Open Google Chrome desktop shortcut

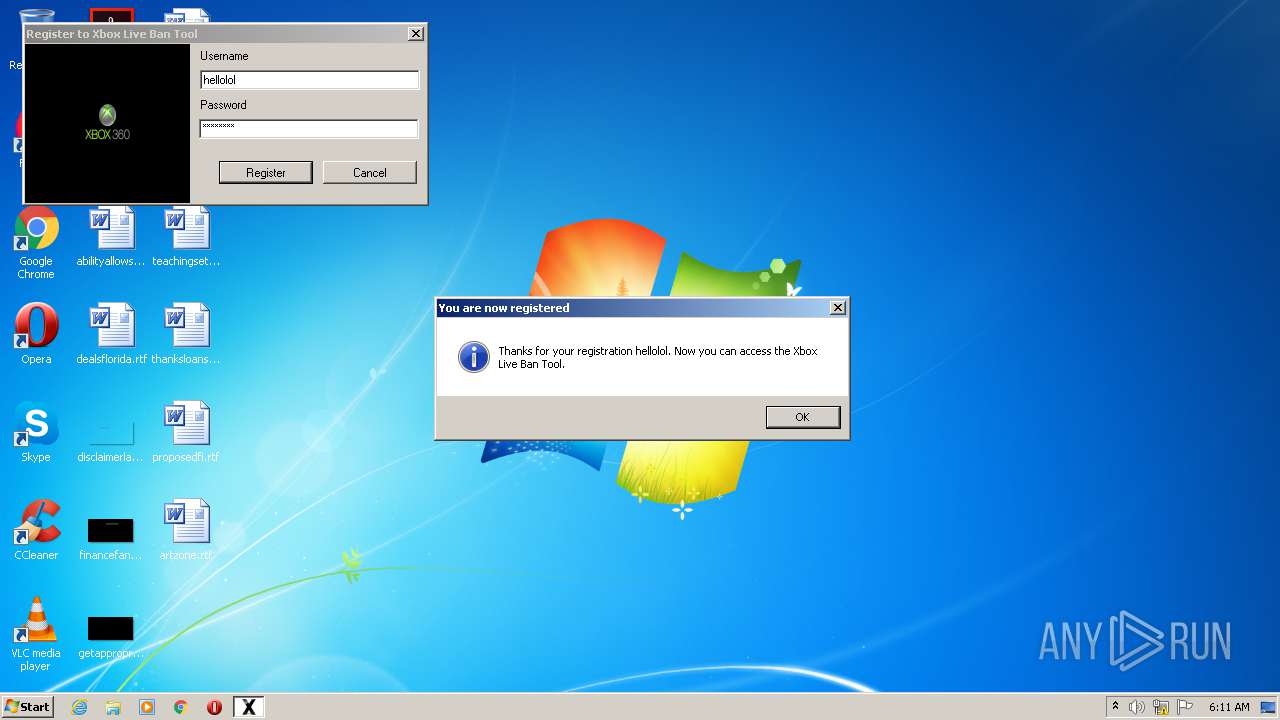[x=36, y=243]
